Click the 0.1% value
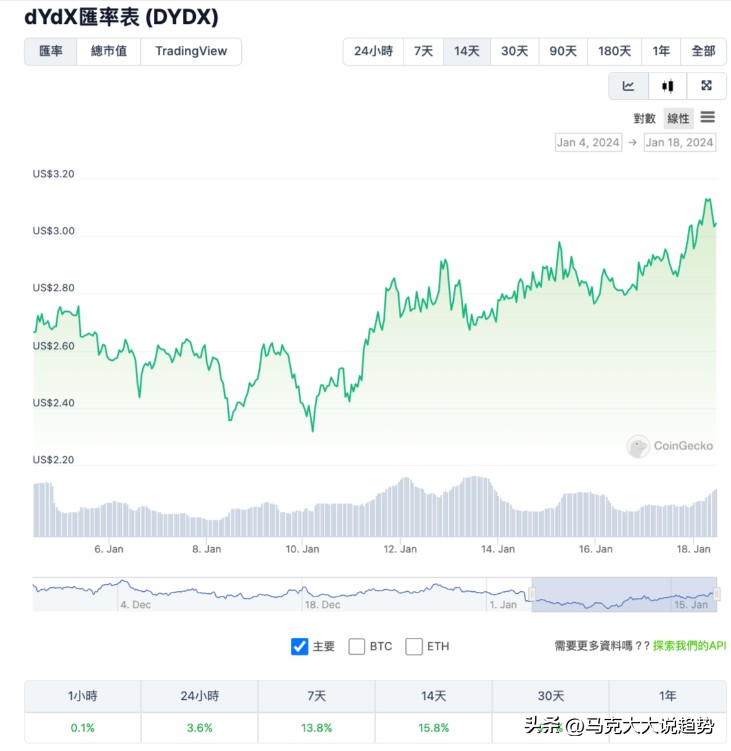731x751 pixels. [82, 728]
